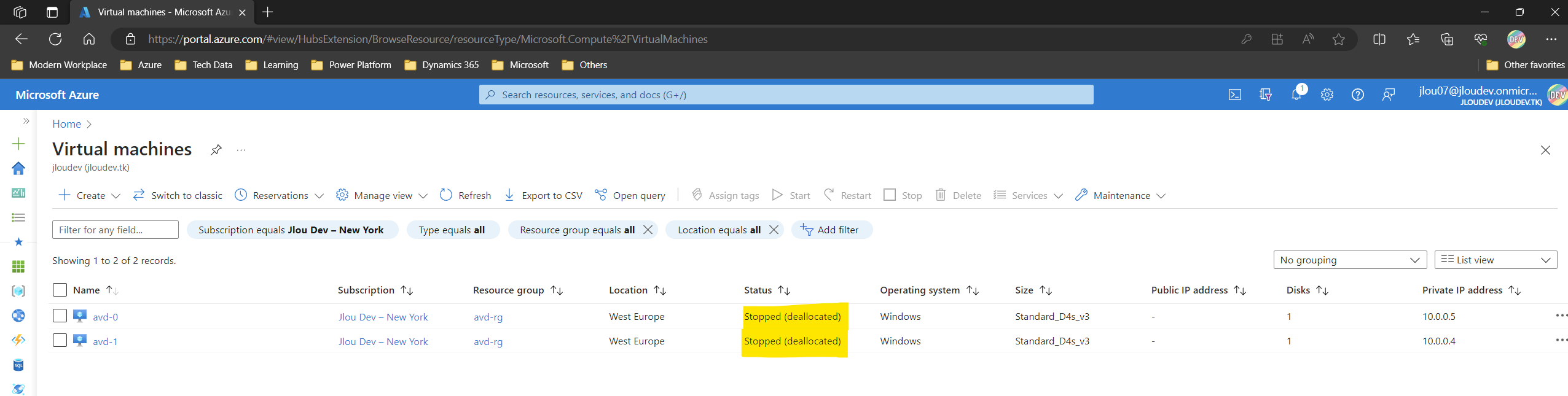The height and width of the screenshot is (396, 1568).
Task: Open Dynamics 365 bookmarks folder
Action: pos(442,65)
